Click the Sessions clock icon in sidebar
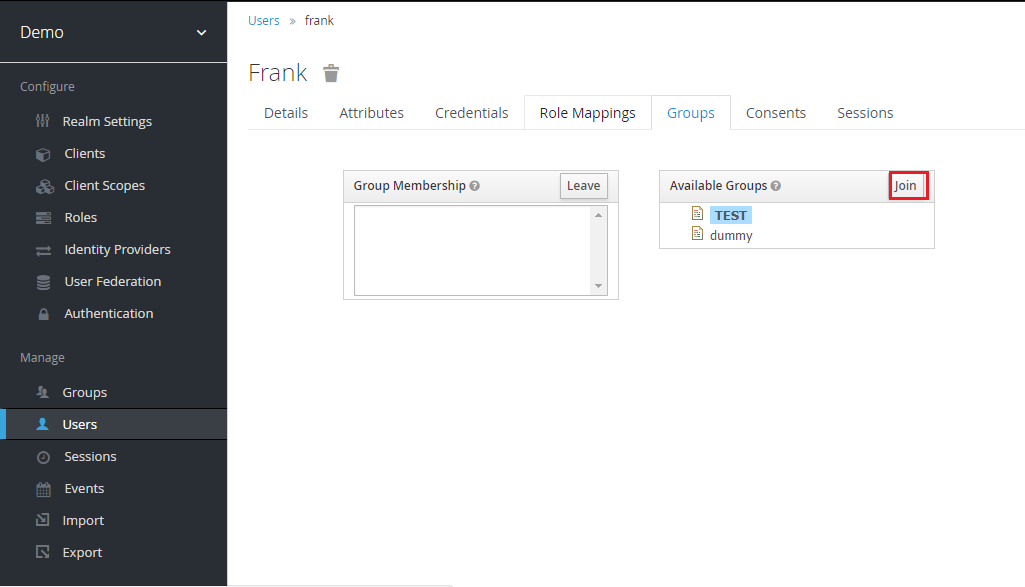The image size is (1025, 587). (x=43, y=457)
